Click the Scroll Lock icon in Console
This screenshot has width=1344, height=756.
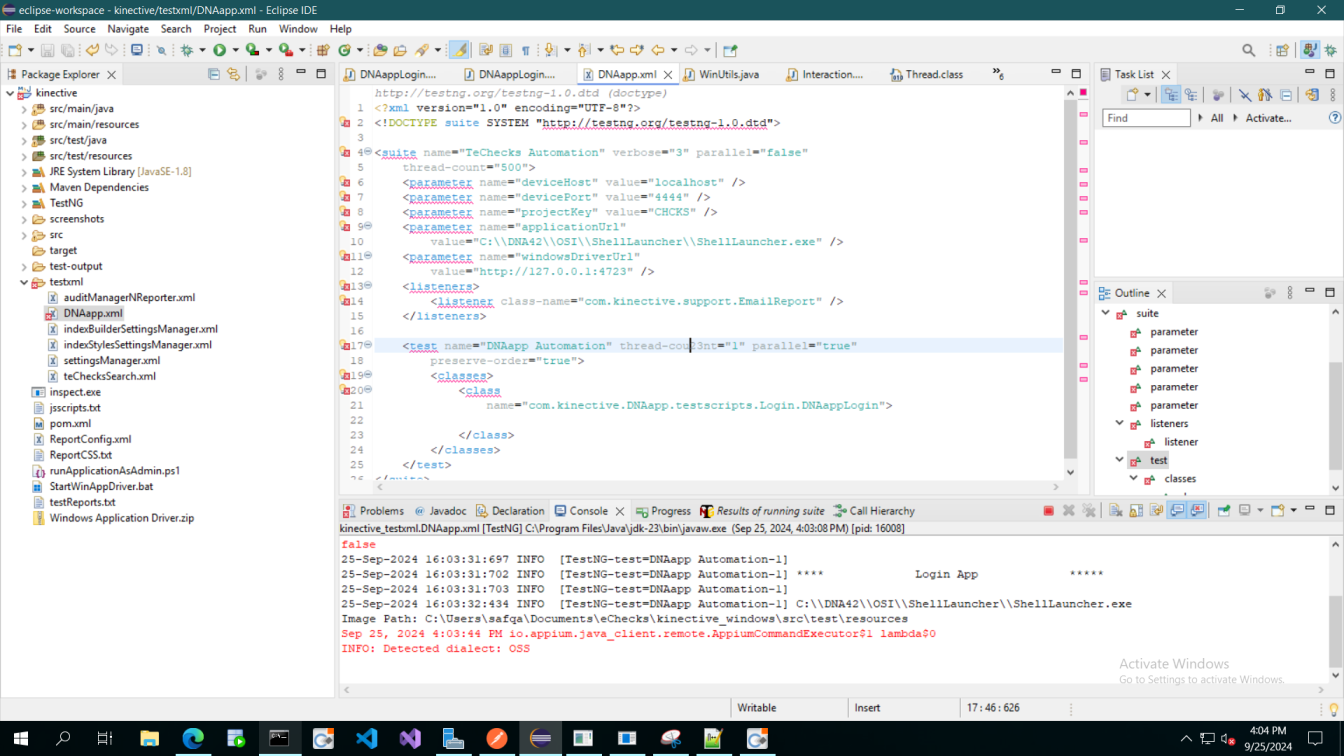tap(1136, 511)
